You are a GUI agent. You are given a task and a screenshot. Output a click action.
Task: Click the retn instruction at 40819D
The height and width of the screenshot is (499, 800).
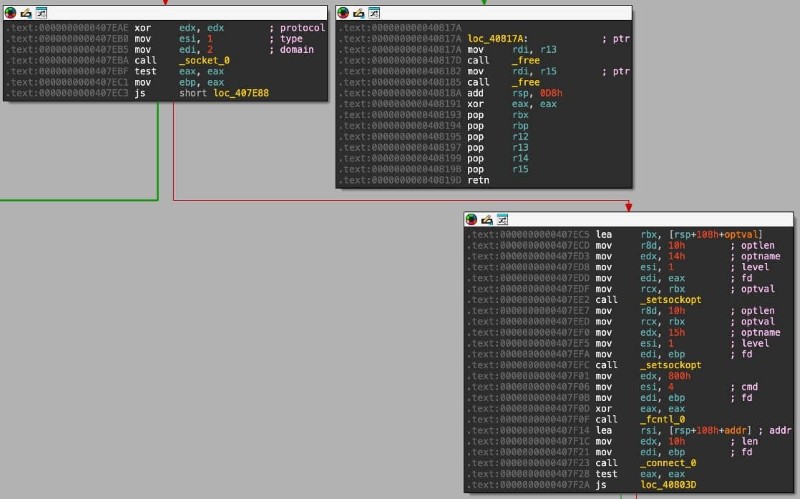478,180
